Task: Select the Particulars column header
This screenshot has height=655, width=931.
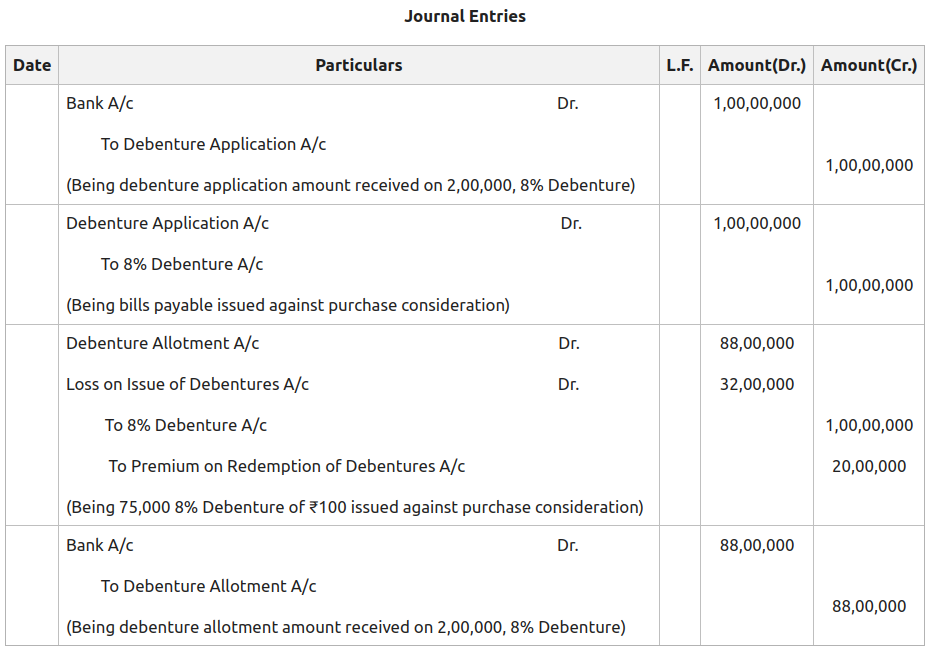Action: (358, 65)
